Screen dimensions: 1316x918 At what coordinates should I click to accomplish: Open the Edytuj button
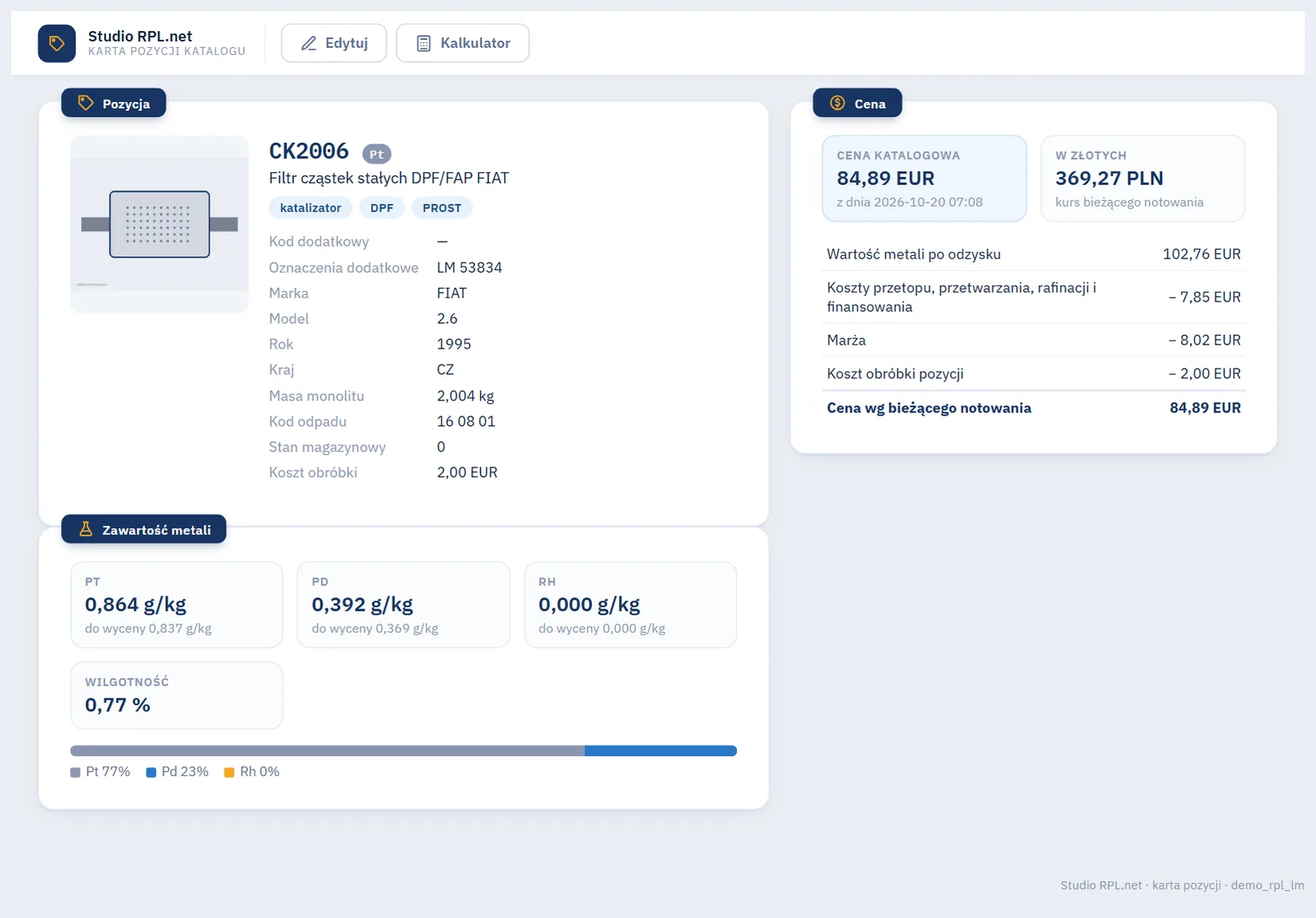[x=333, y=43]
